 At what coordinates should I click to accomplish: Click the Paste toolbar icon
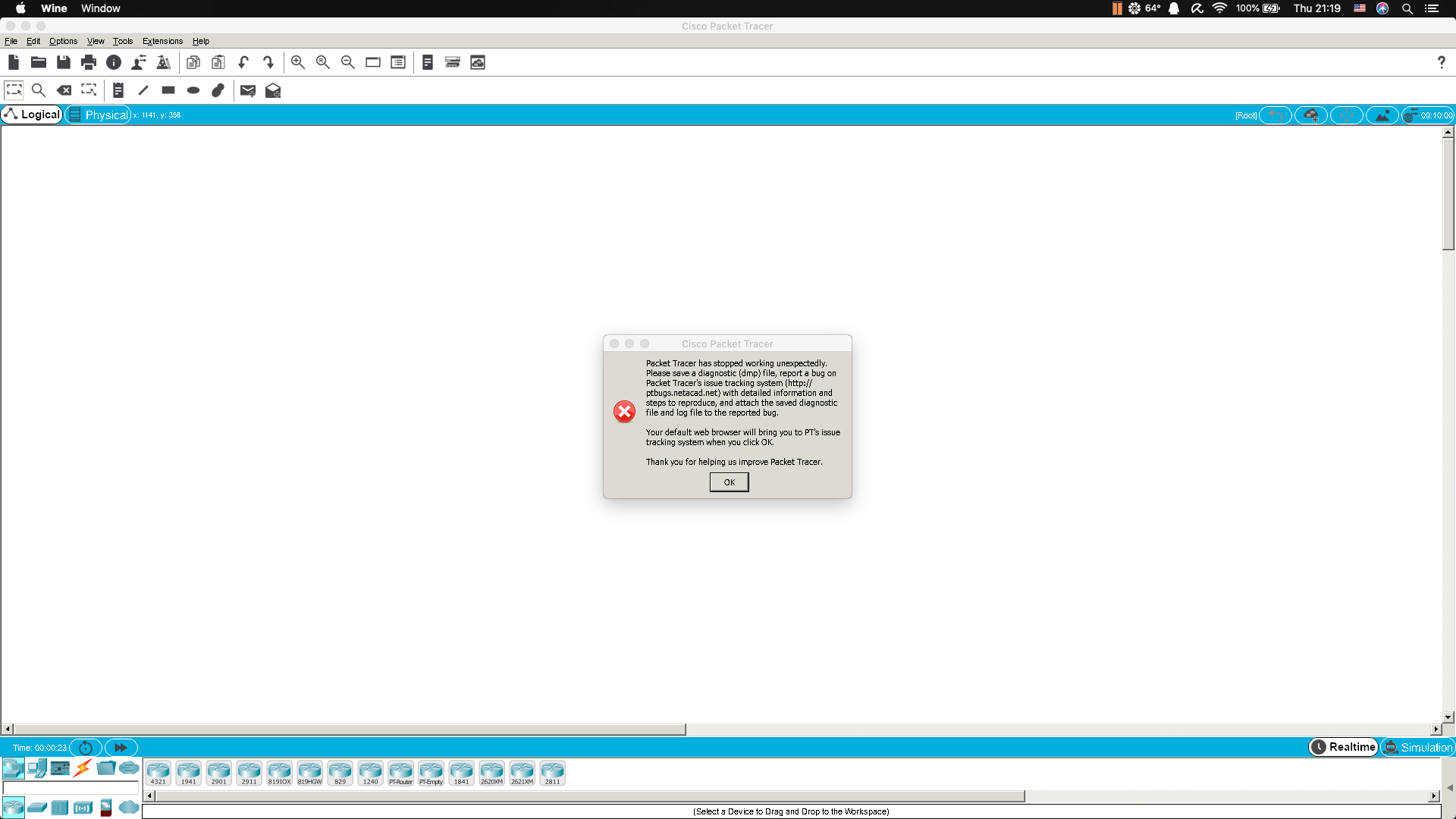[218, 62]
